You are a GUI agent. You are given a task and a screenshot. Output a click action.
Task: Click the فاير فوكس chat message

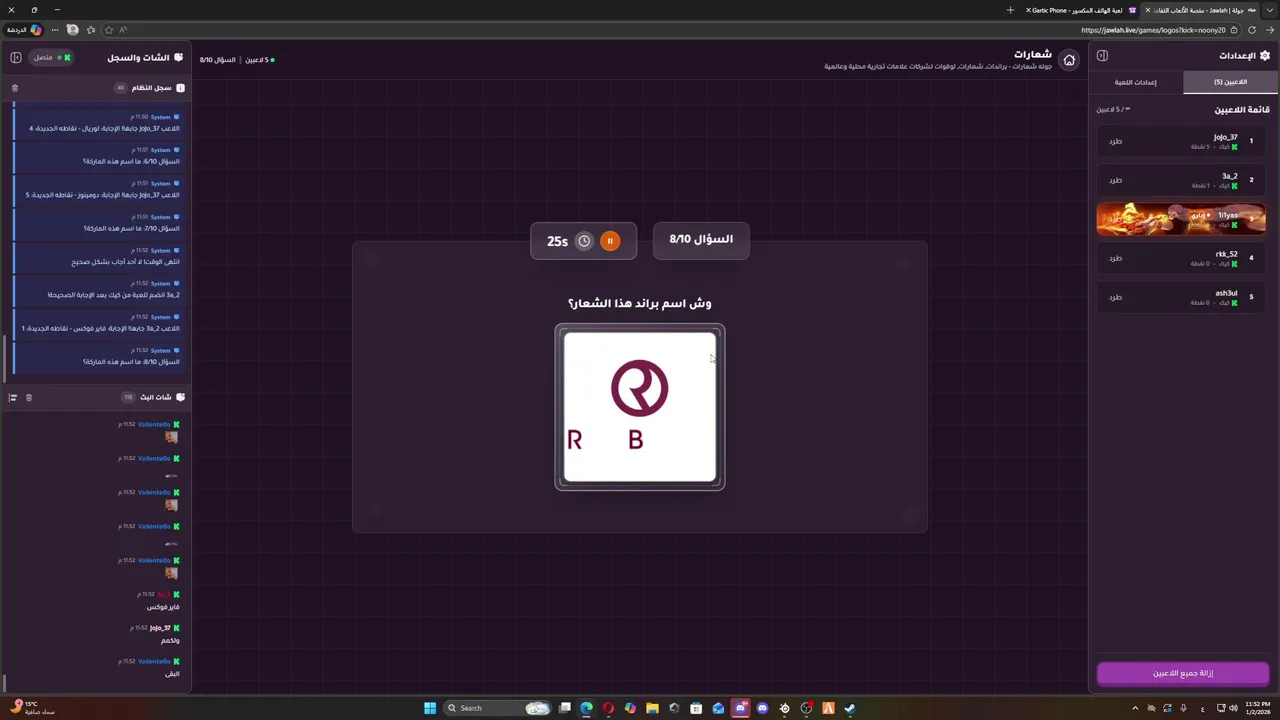tap(163, 607)
